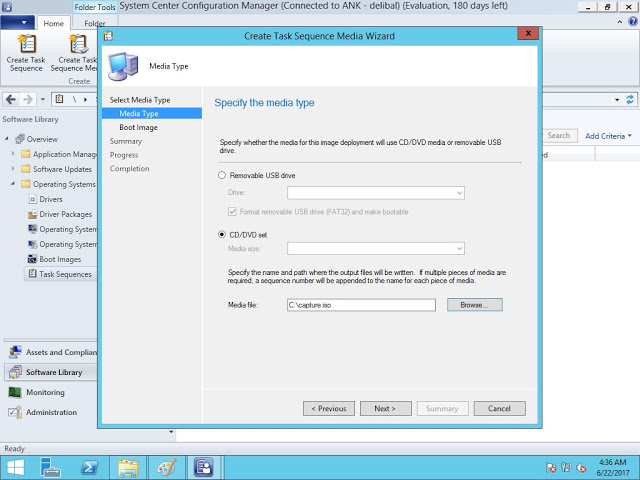640x480 pixels.
Task: Launch PowerShell from the taskbar
Action: tap(89, 467)
